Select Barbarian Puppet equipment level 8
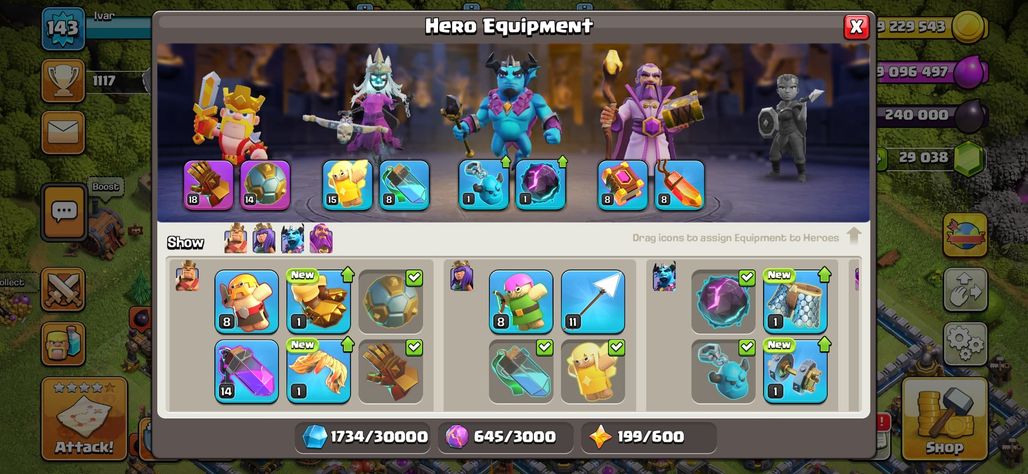Image resolution: width=1028 pixels, height=474 pixels. [x=247, y=302]
